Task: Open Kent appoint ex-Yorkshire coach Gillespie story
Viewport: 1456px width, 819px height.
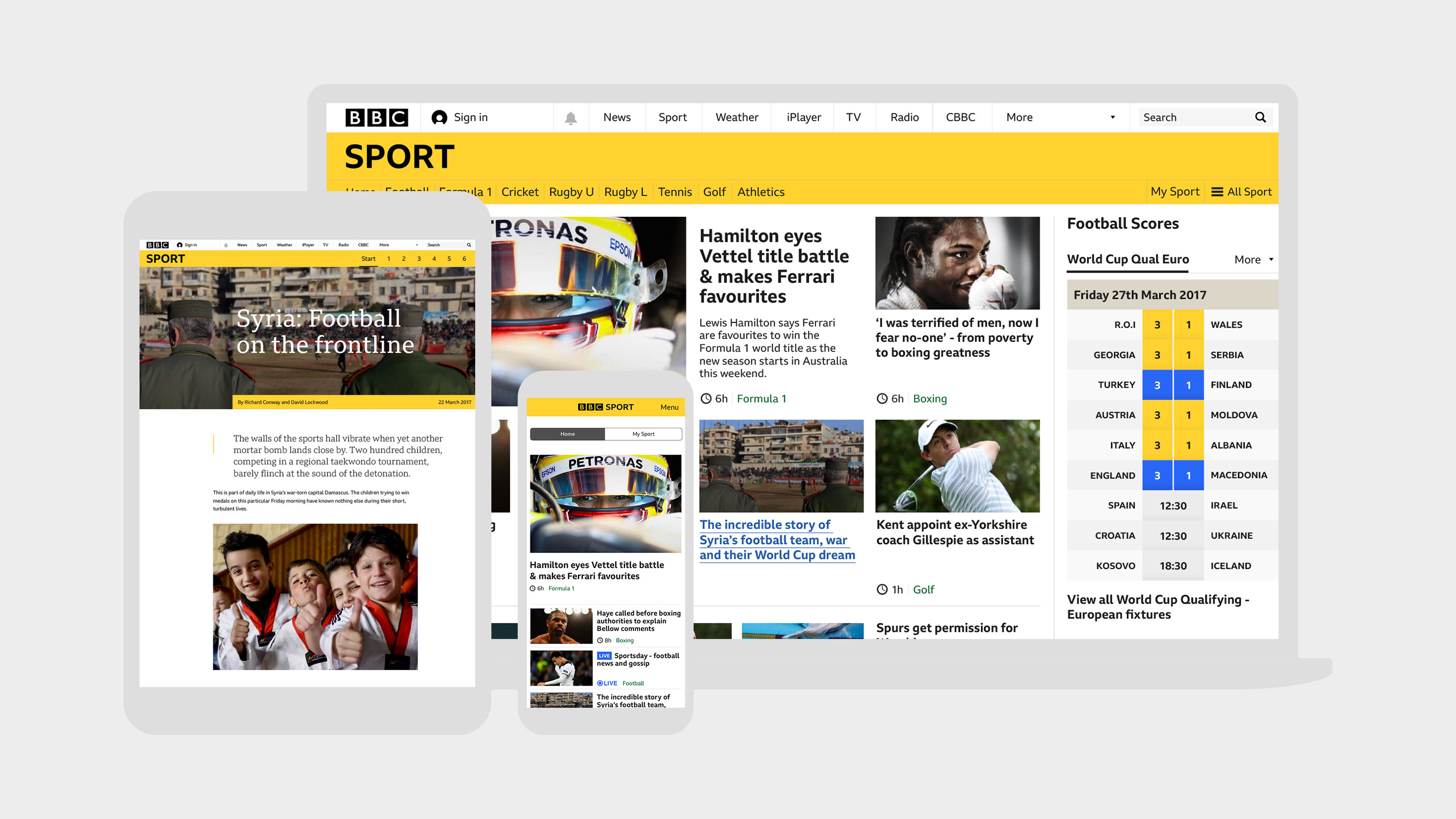Action: pos(954,532)
